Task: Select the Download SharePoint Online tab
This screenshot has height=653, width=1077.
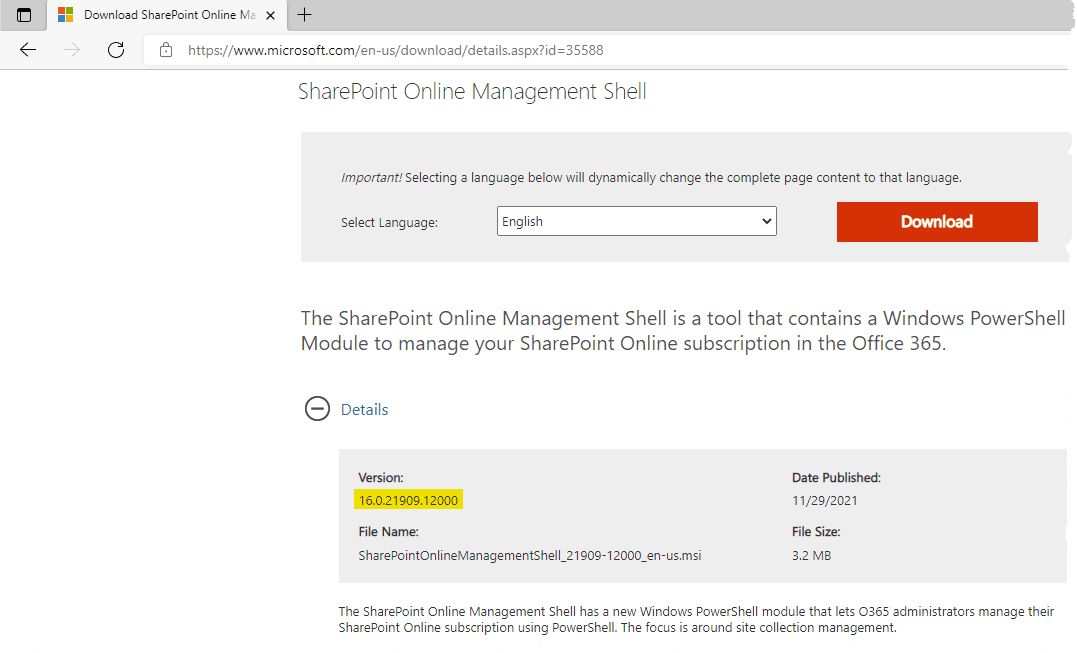Action: click(x=167, y=15)
